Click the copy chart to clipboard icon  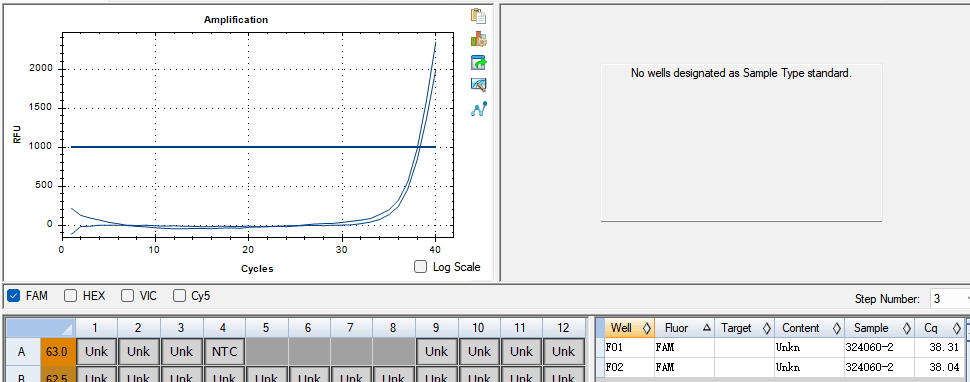pos(478,16)
